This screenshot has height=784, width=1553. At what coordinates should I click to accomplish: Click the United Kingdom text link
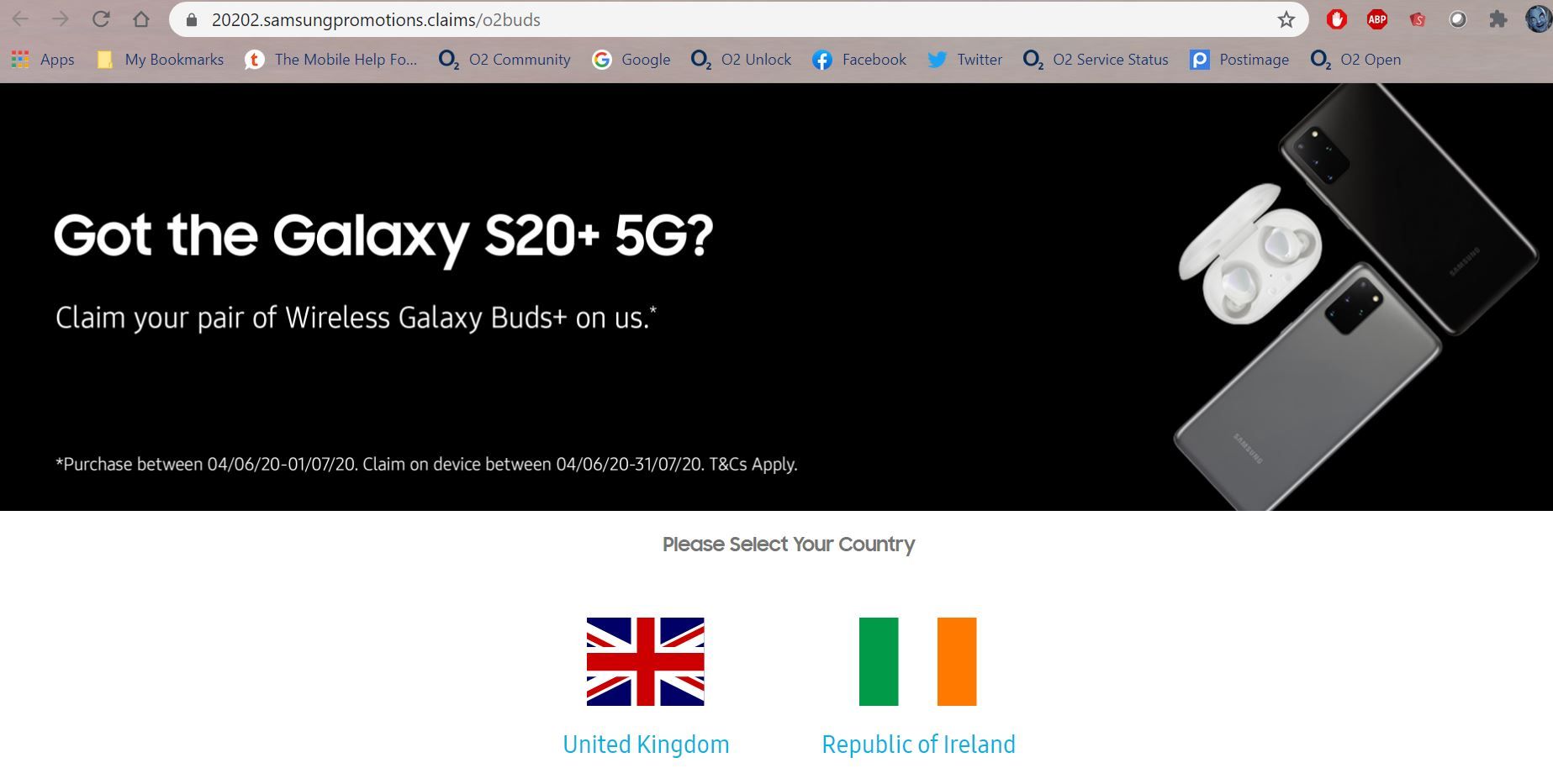[x=646, y=745]
